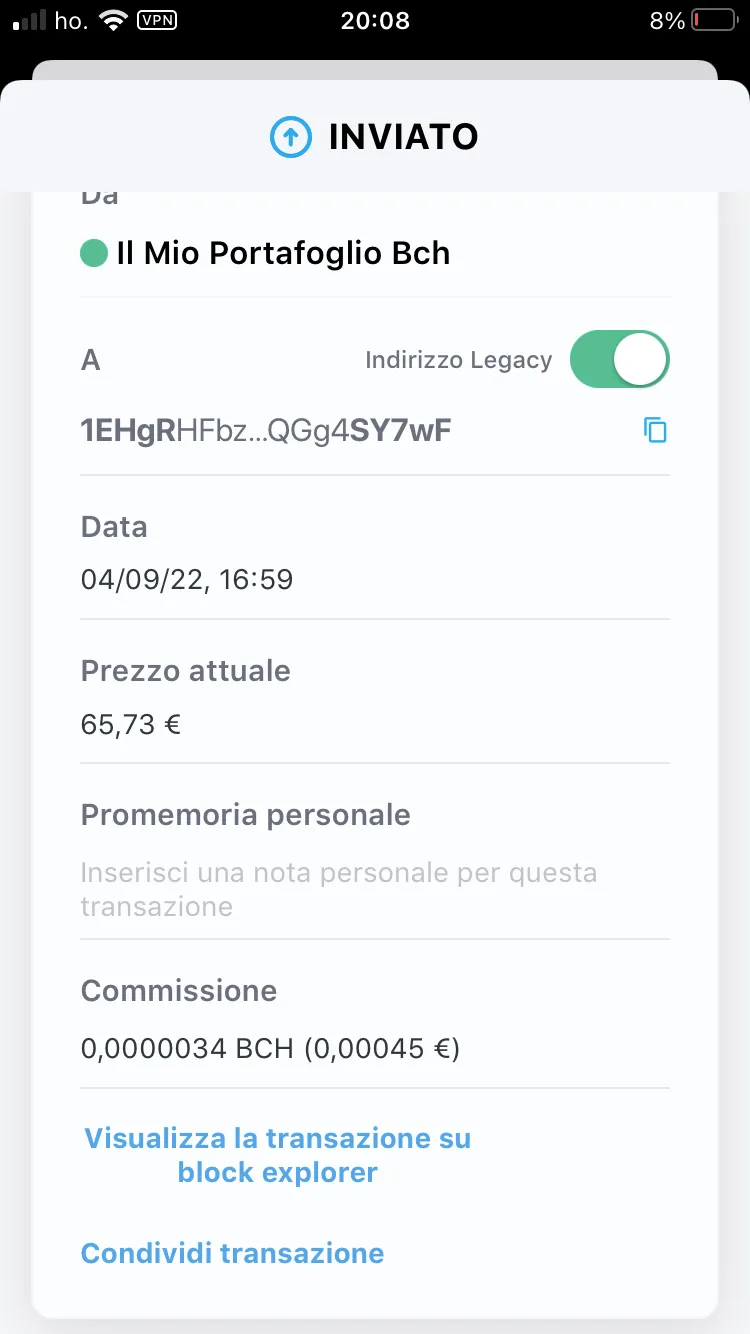Tap the VPN indicator in status bar
Viewport: 750px width, 1334px height.
click(x=156, y=20)
